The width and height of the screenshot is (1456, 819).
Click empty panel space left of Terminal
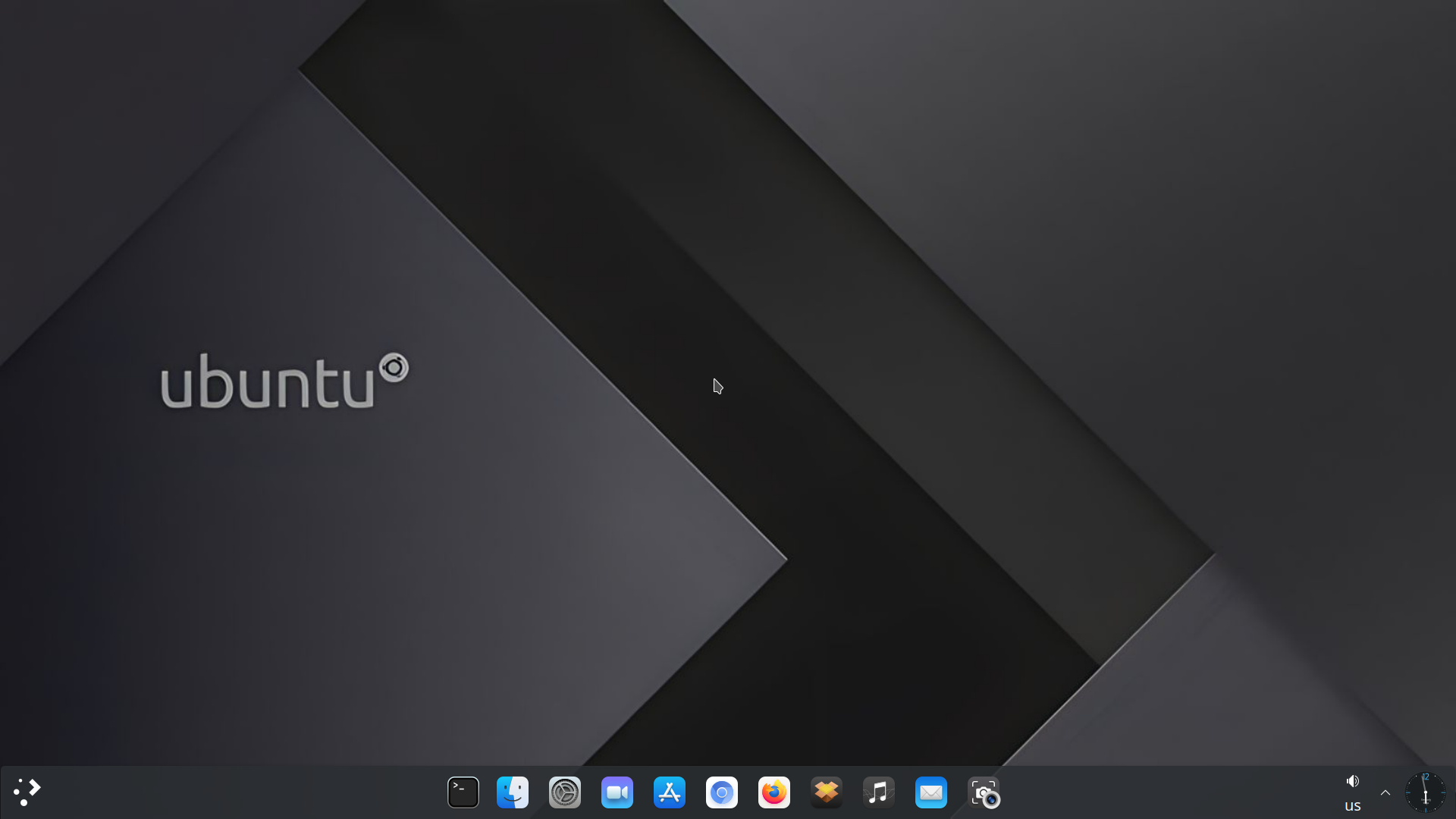(x=243, y=792)
